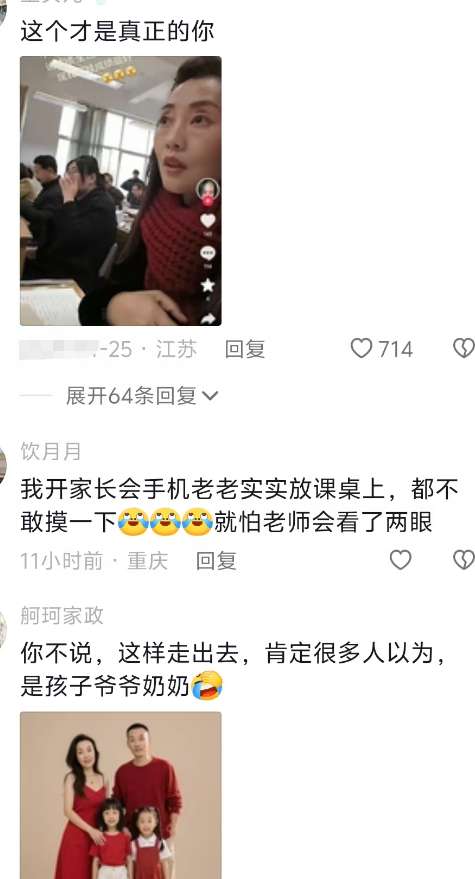Screen dimensions: 475x879
Task: Tap the dislike broken-heart on Jiangsu comment
Action: pos(464,349)
